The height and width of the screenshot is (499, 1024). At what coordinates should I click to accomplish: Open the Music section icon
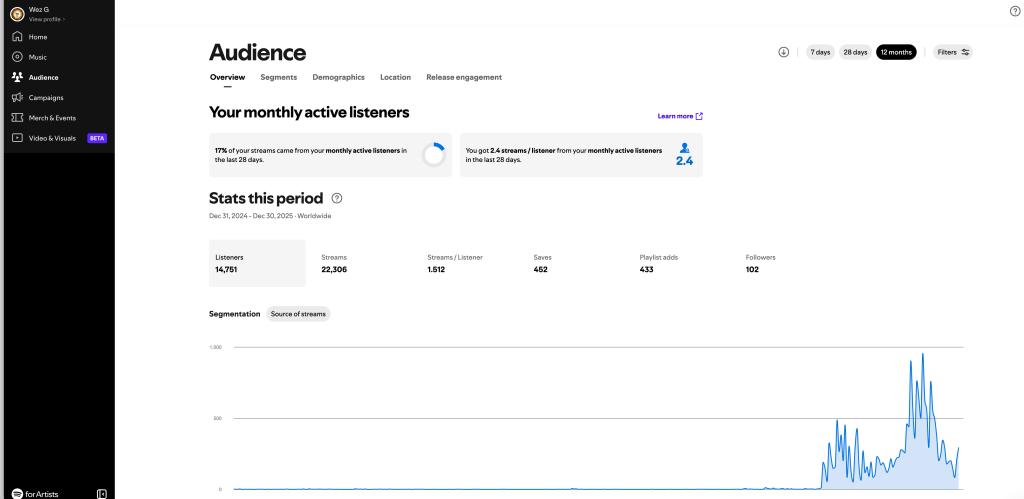18,57
